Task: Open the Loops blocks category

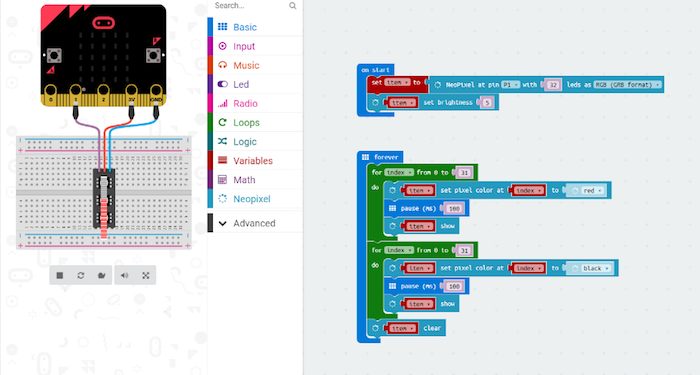Action: pyautogui.click(x=255, y=122)
